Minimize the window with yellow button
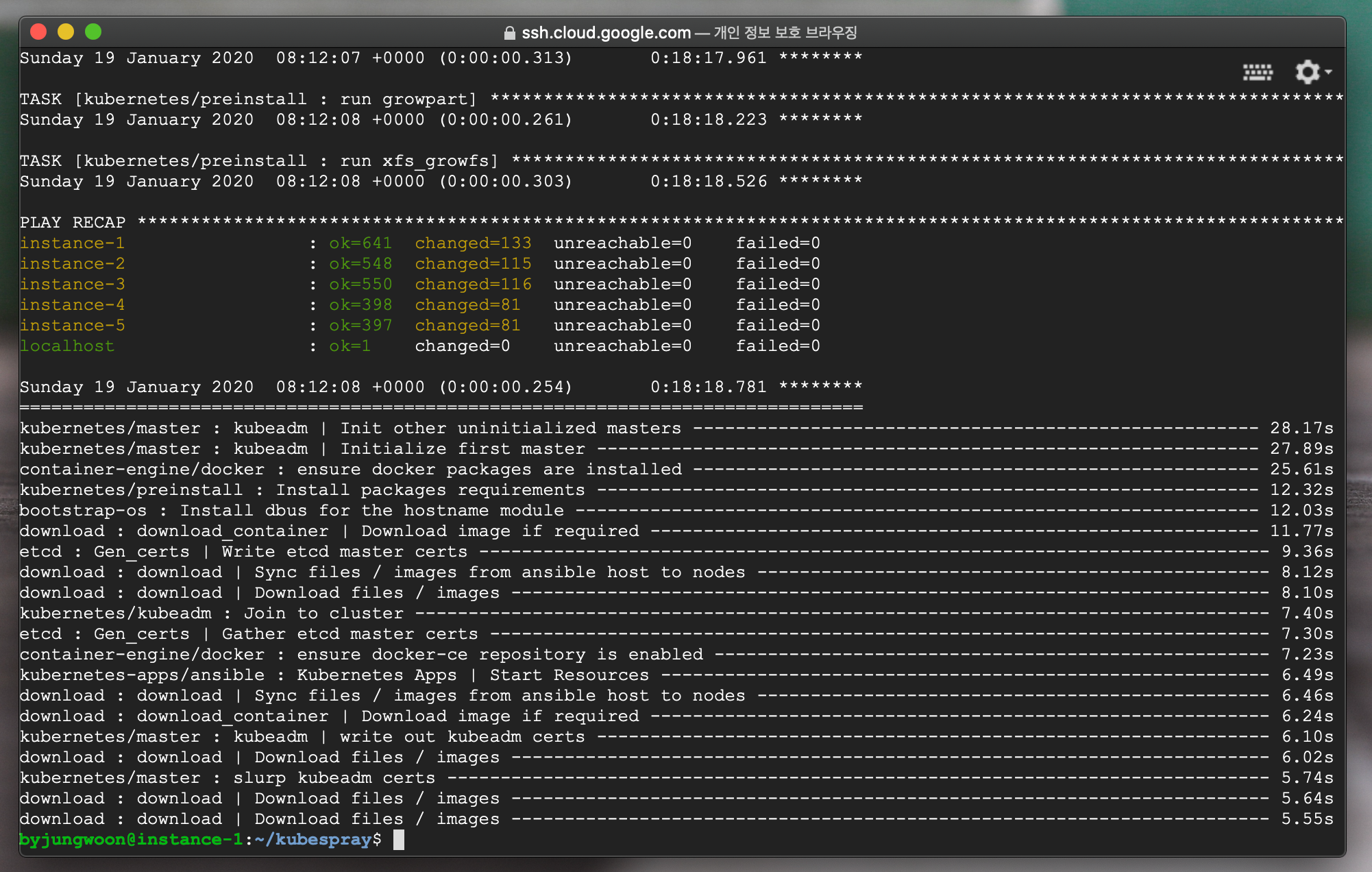This screenshot has height=872, width=1372. pyautogui.click(x=66, y=32)
